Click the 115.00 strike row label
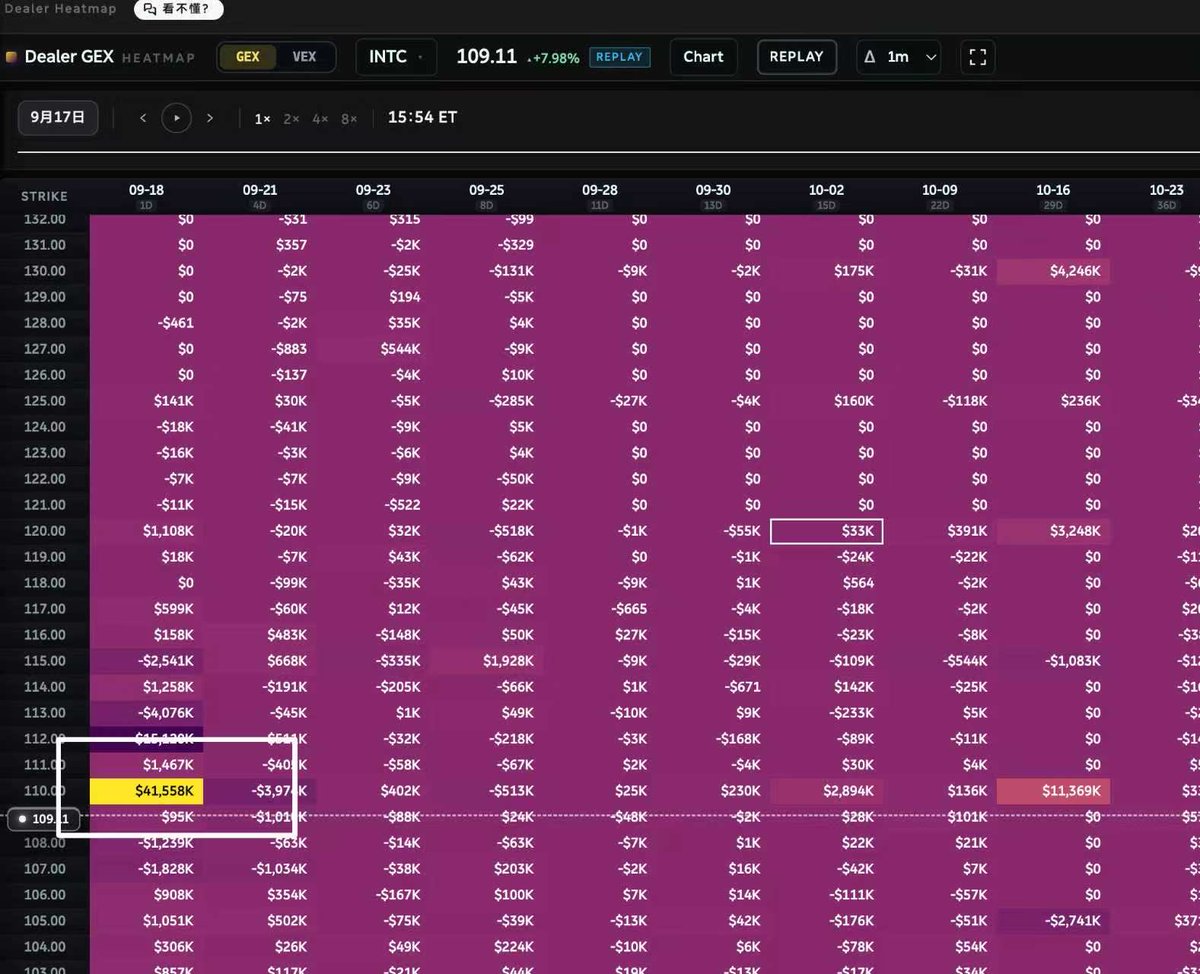This screenshot has height=974, width=1200. point(44,661)
